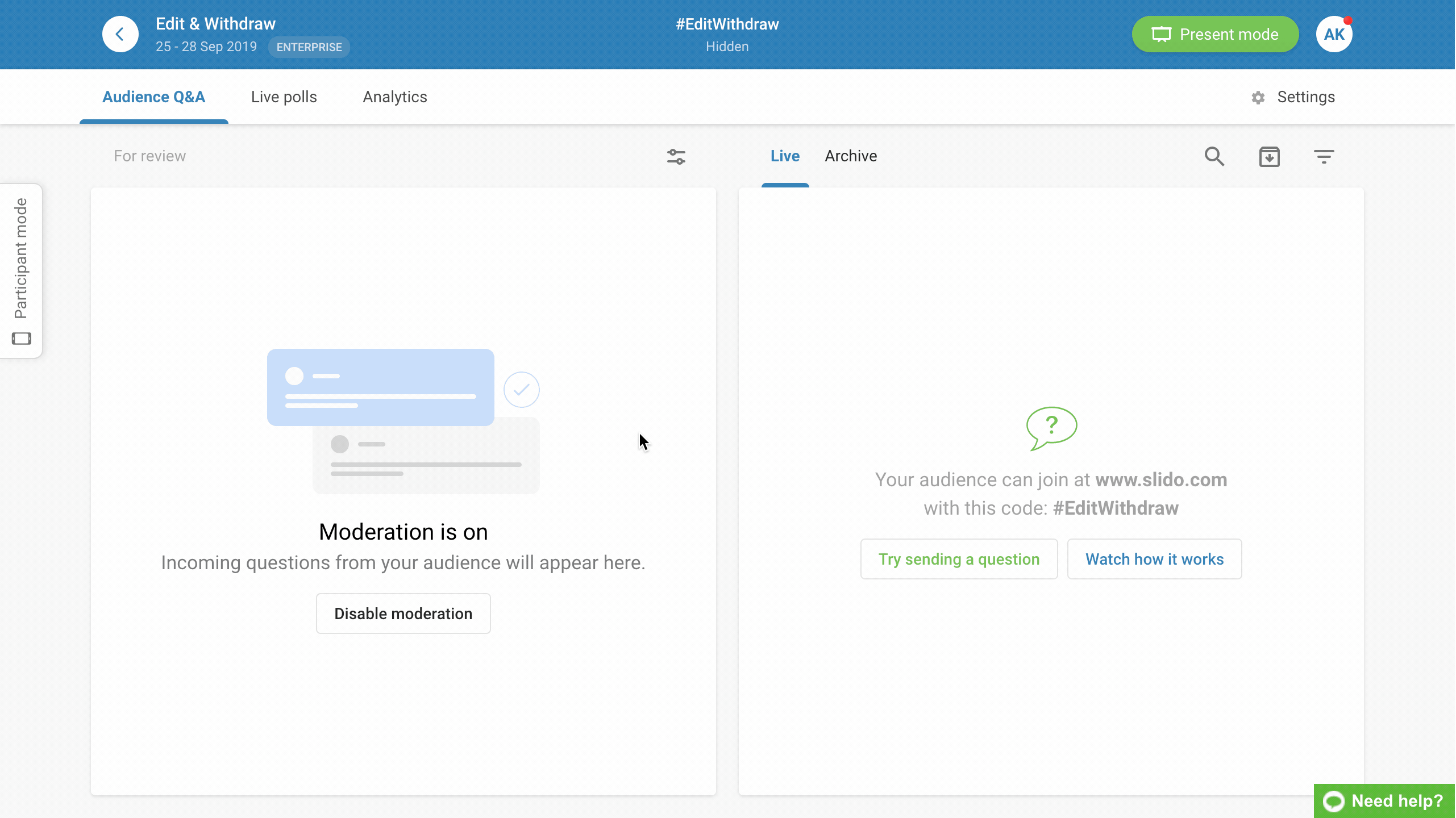
Task: Click the Hidden status text
Action: [727, 47]
